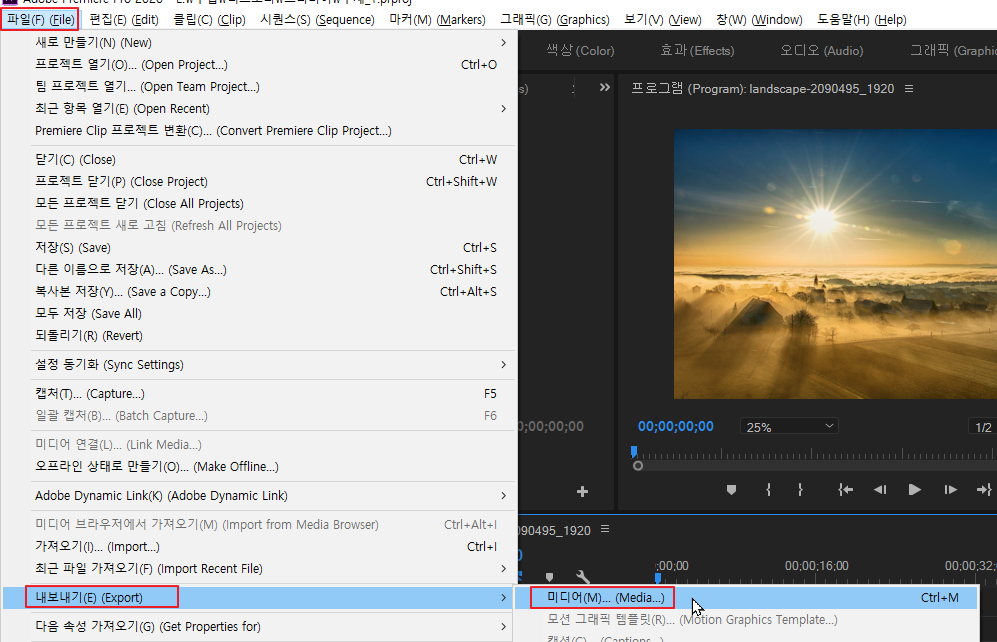
Task: Choose Close All Projects entry
Action: pyautogui.click(x=272, y=203)
